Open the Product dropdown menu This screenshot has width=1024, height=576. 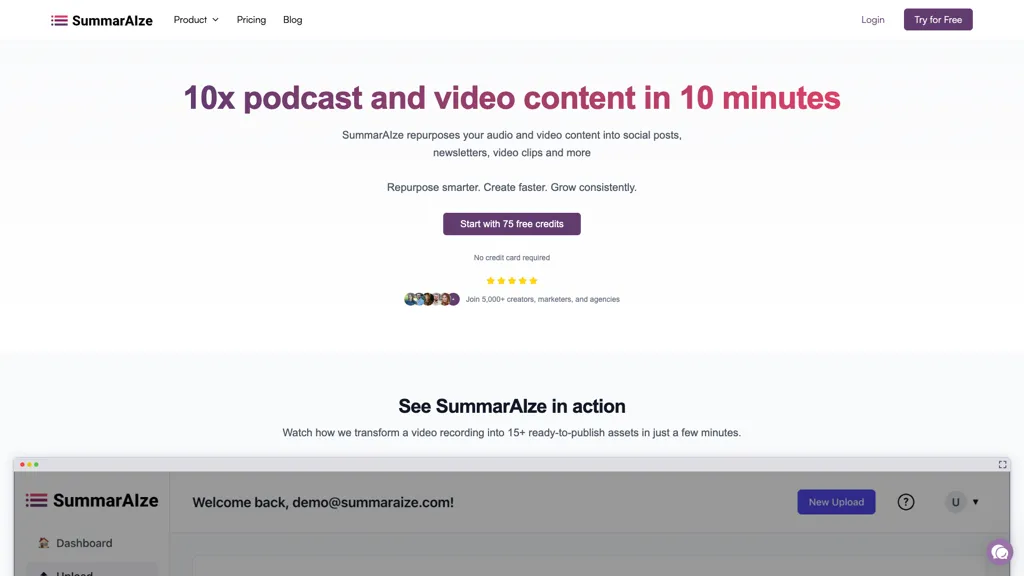(x=195, y=19)
